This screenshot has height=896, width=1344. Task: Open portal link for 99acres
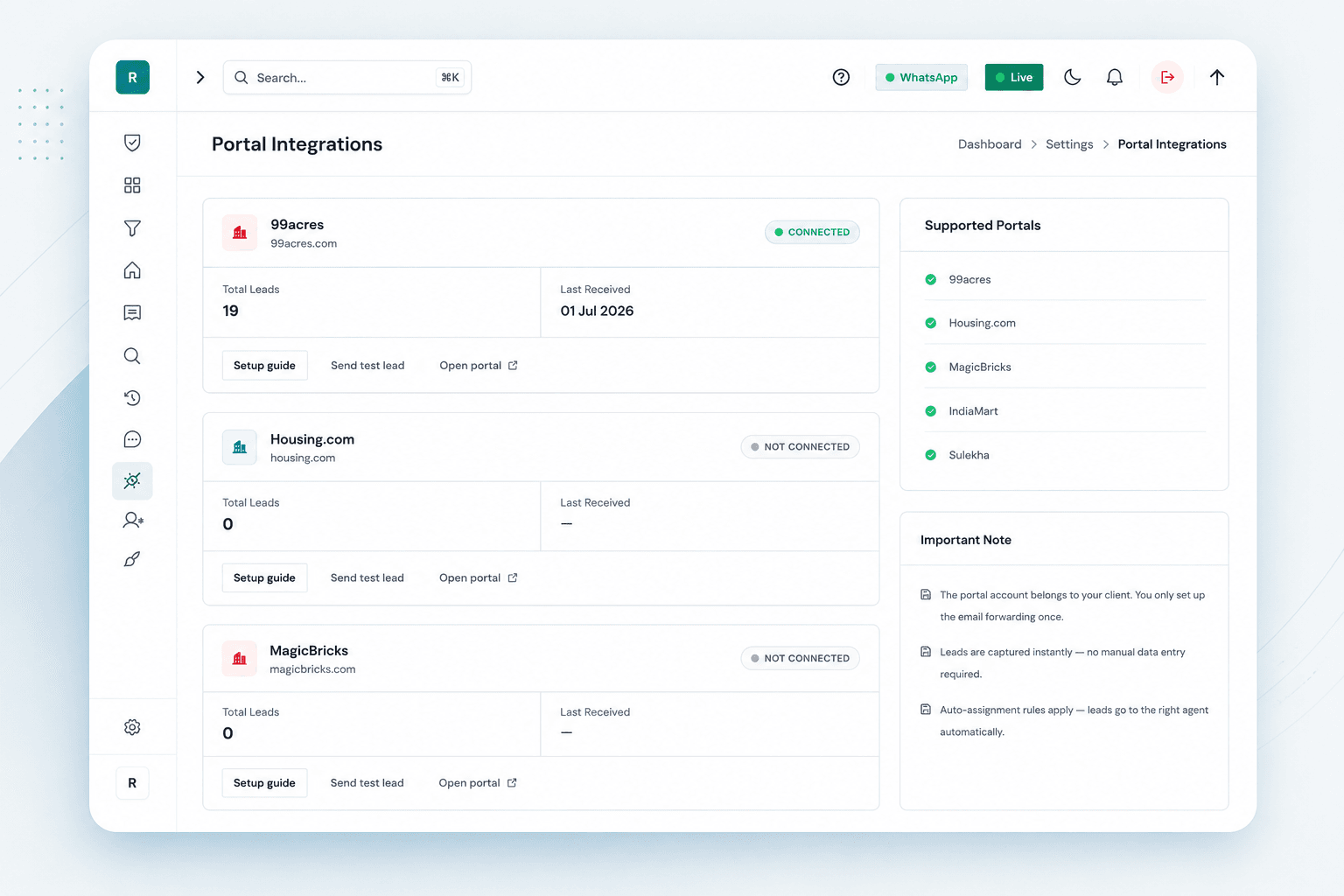tap(479, 366)
